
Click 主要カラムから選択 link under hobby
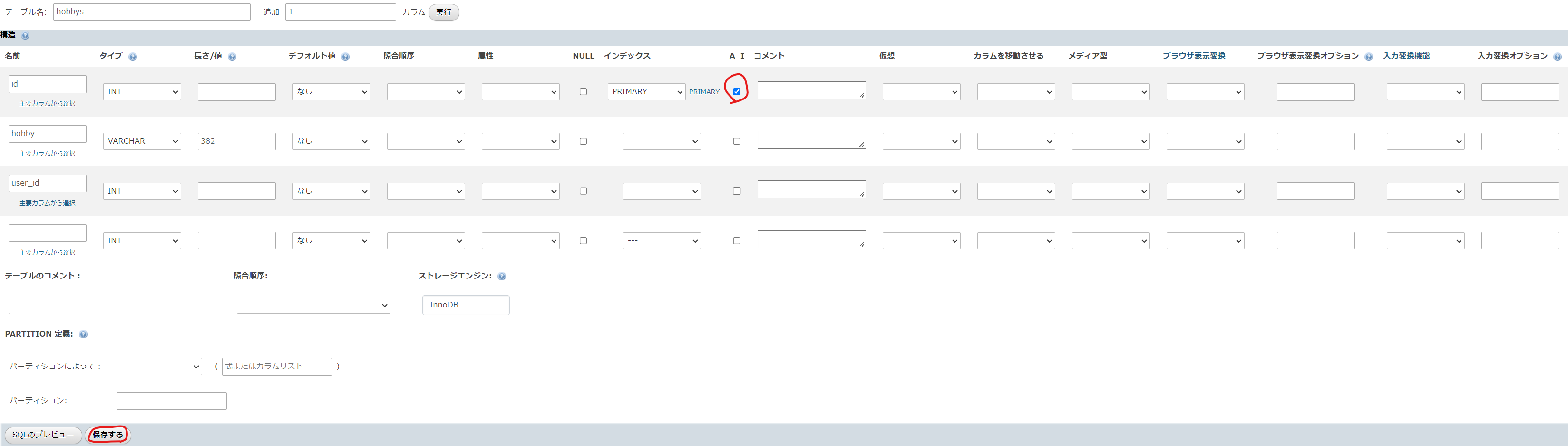[48, 154]
